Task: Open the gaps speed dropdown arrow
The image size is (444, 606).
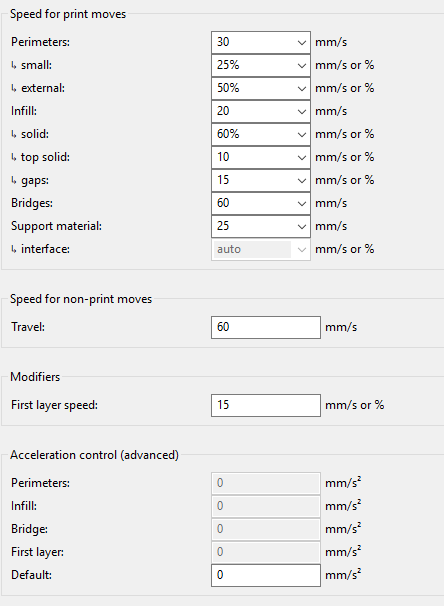Action: [x=302, y=180]
